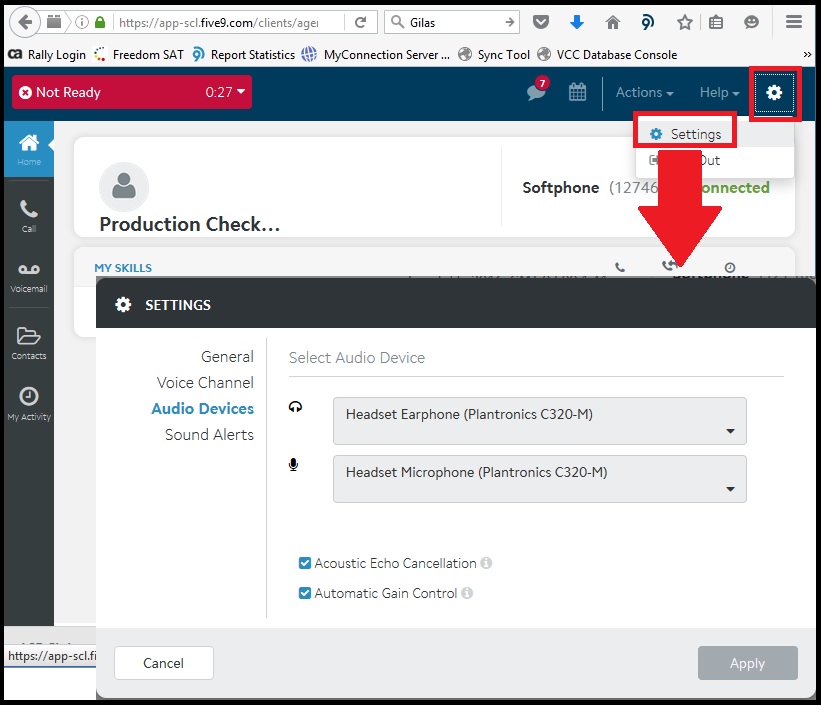
Task: Click the Apply button
Action: 748,663
